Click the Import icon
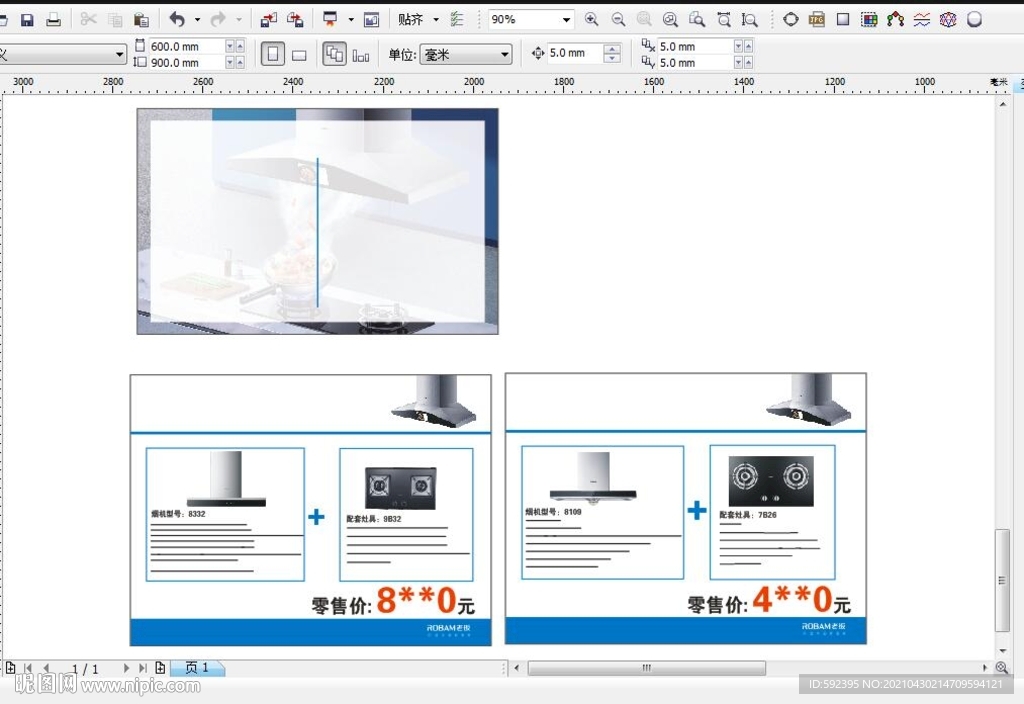 tap(269, 20)
